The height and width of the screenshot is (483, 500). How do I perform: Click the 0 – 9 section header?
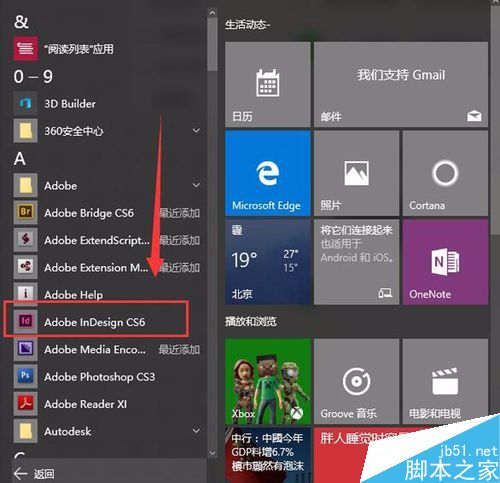tap(33, 77)
